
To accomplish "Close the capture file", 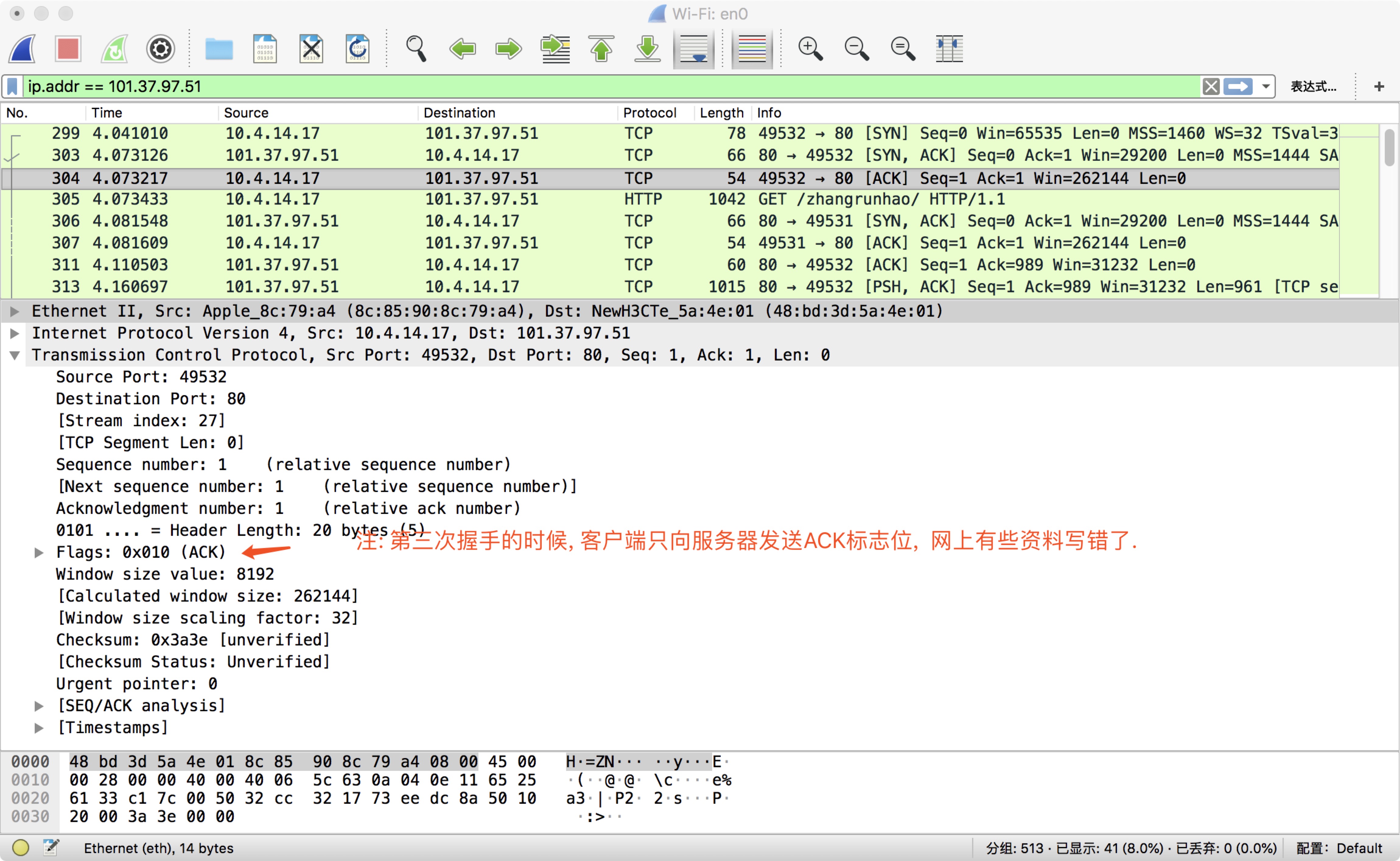I will (x=311, y=49).
